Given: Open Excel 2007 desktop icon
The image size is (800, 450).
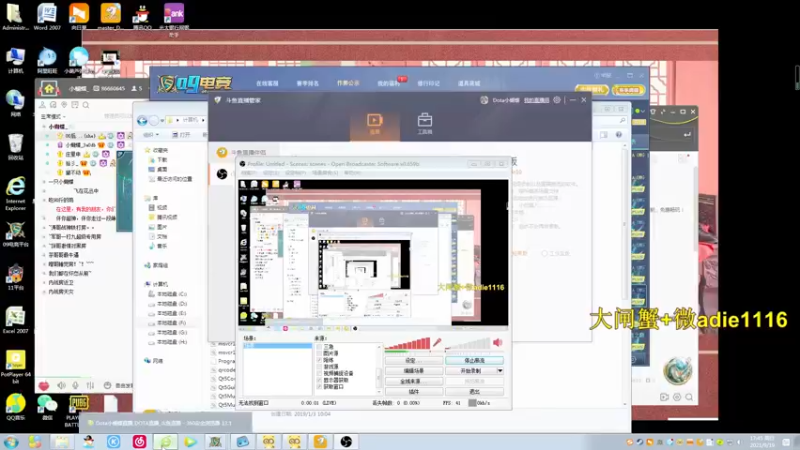Looking at the screenshot, I should (x=15, y=320).
